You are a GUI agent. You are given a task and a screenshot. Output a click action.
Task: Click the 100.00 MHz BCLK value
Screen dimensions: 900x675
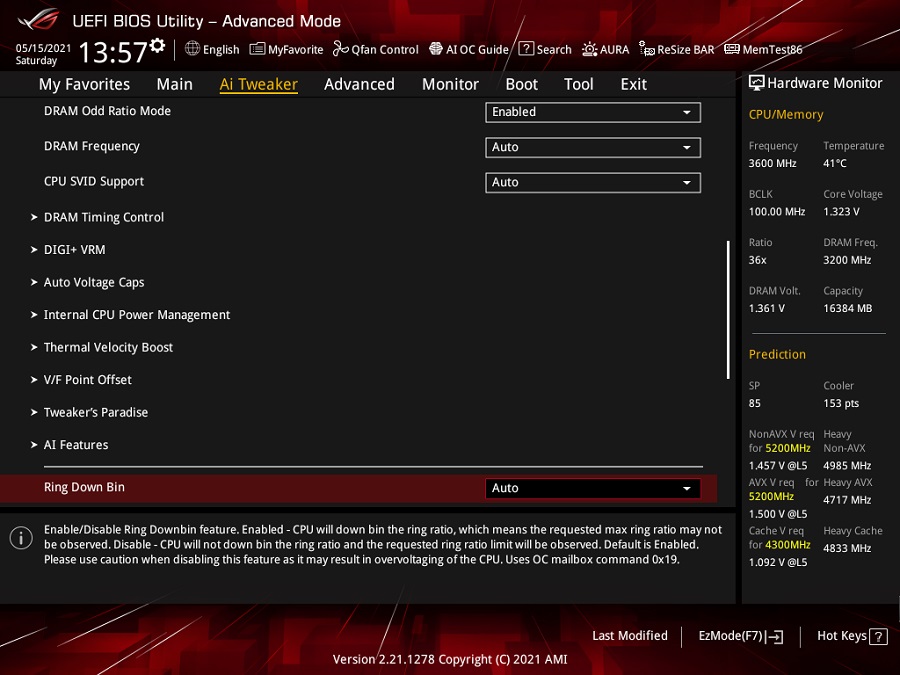coord(777,212)
